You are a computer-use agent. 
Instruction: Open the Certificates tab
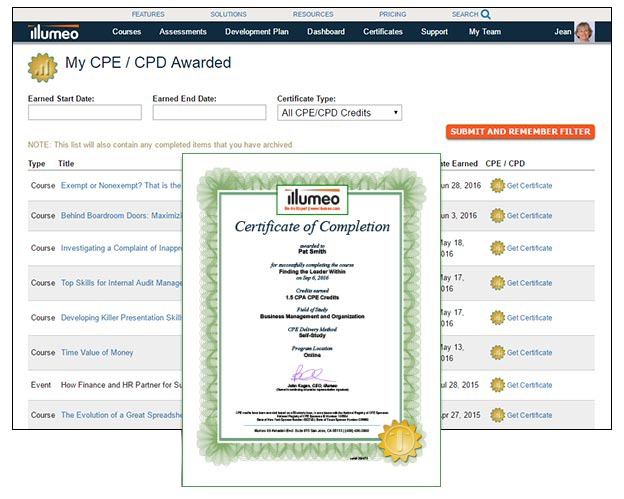pos(383,32)
